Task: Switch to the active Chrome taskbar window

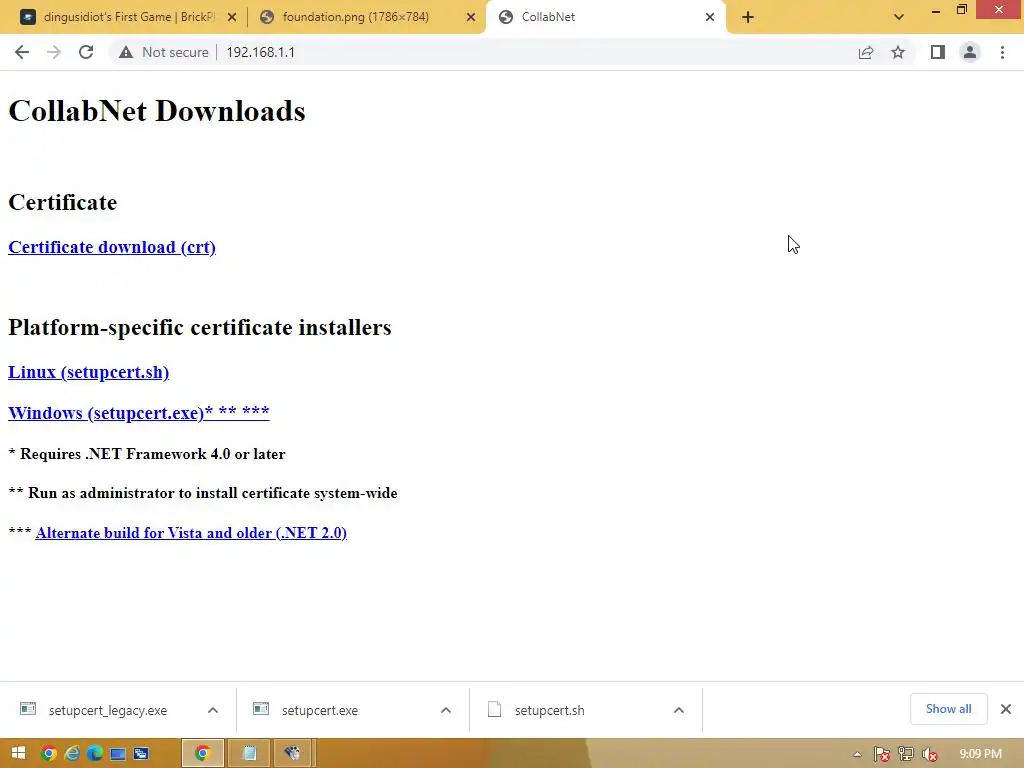Action: click(x=202, y=754)
